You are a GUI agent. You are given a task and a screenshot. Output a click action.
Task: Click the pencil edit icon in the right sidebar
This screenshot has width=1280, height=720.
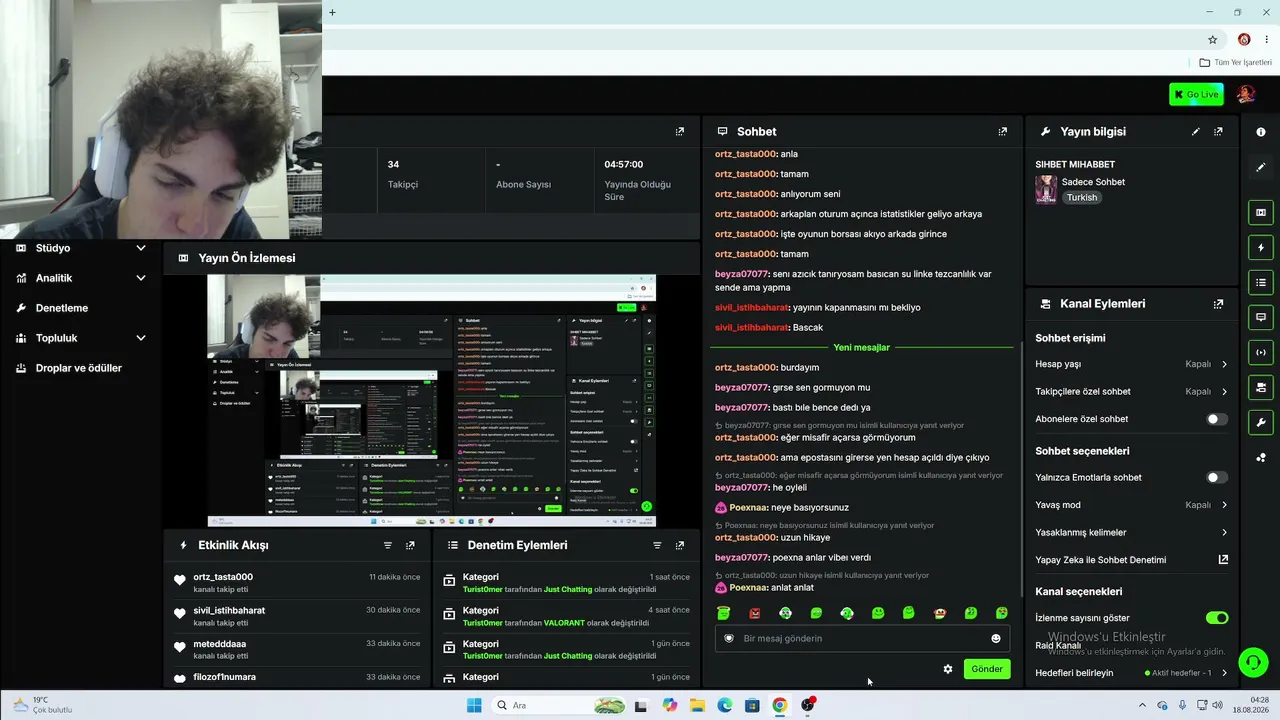[1261, 167]
